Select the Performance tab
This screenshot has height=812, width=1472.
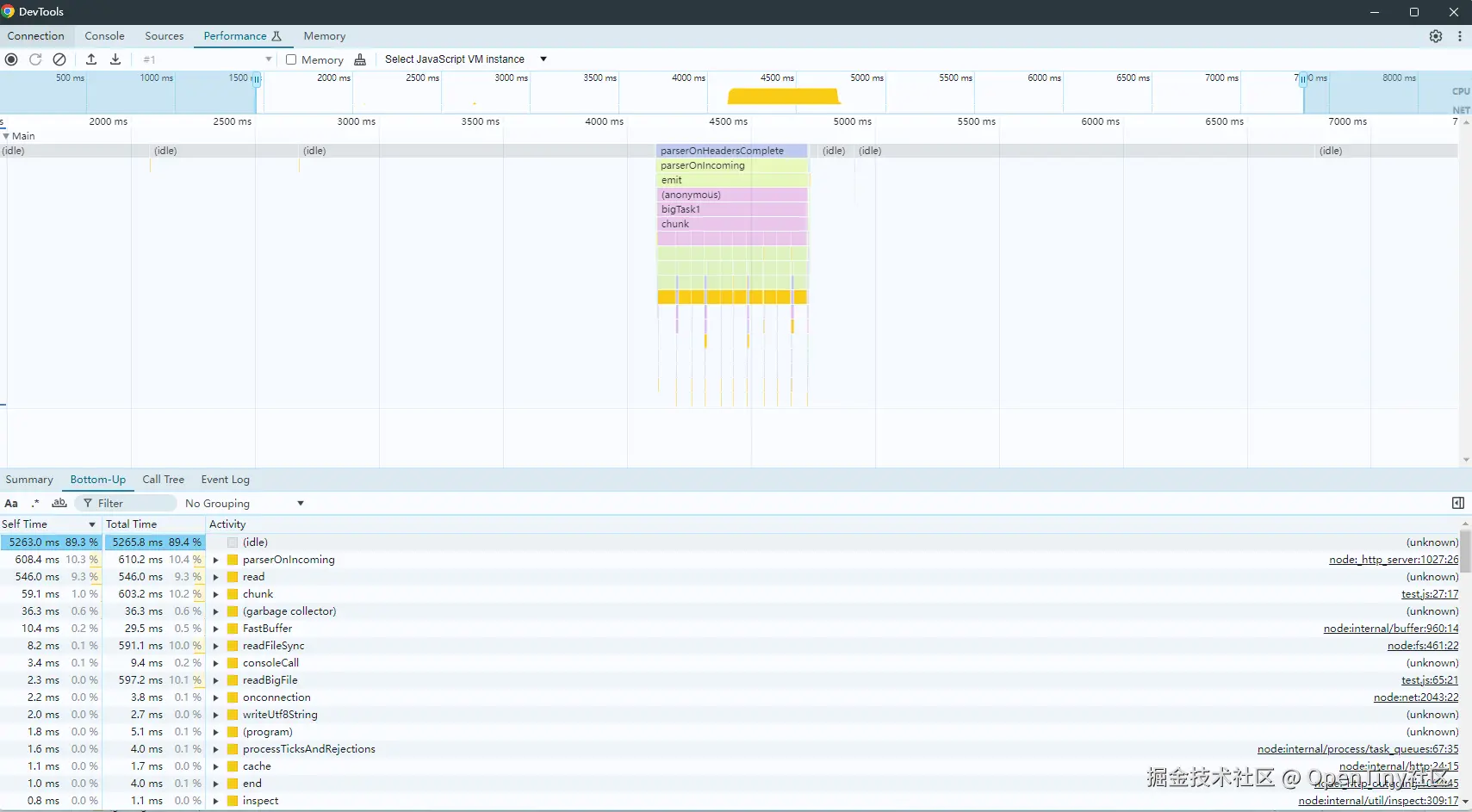click(x=242, y=36)
